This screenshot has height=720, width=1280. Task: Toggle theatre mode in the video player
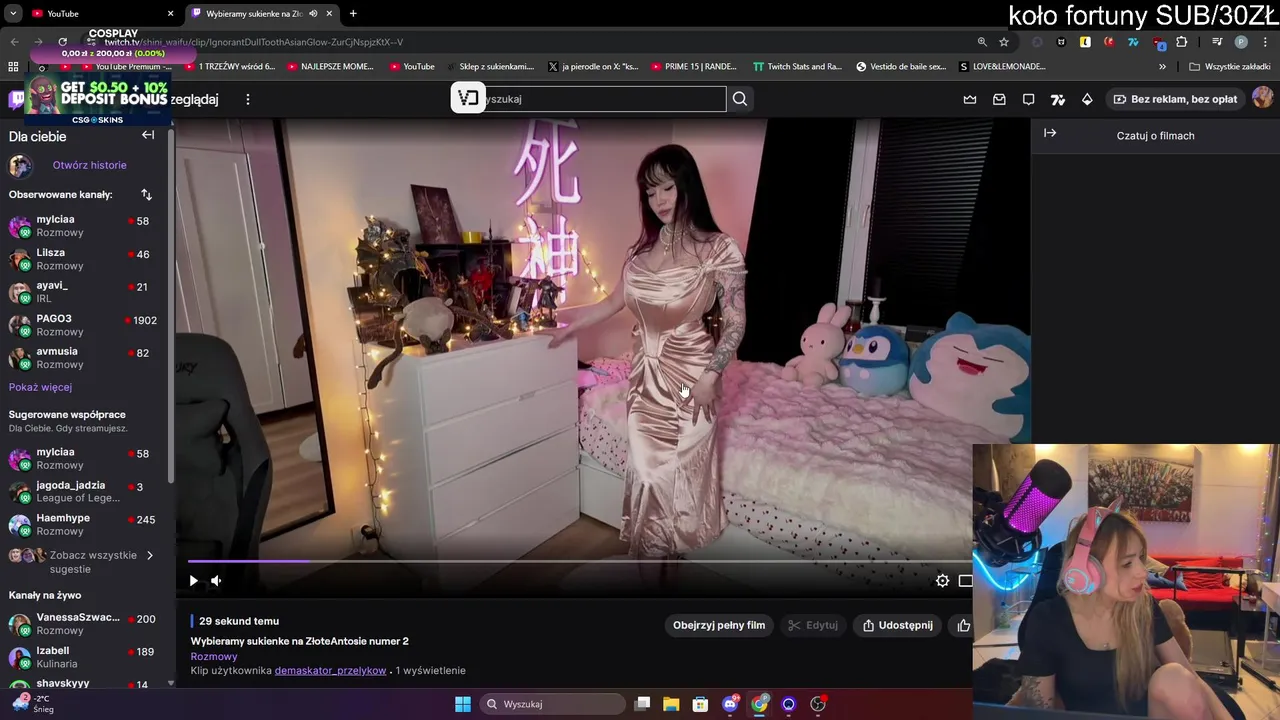[x=965, y=581]
